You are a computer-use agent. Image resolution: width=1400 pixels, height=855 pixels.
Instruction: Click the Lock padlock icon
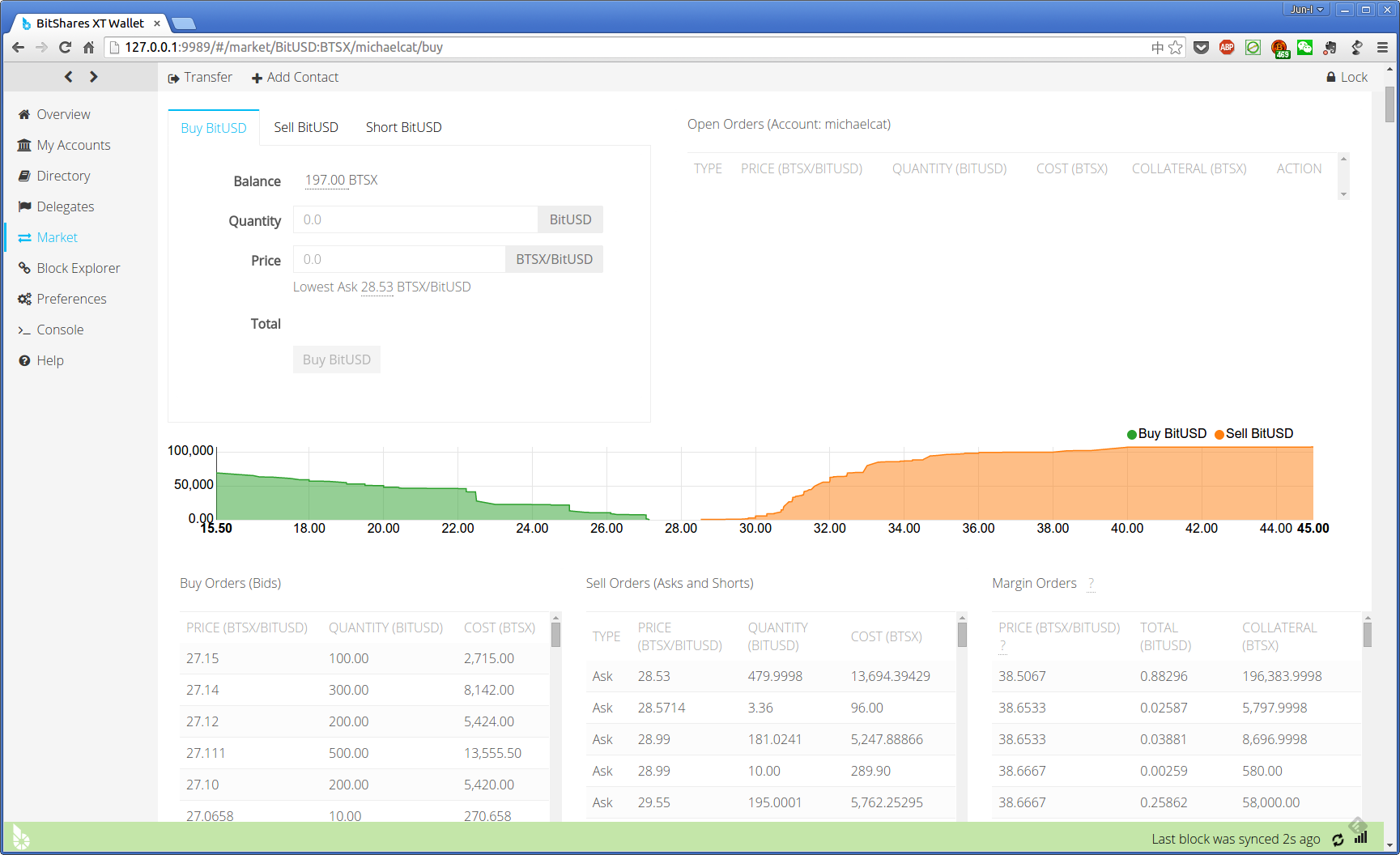coord(1330,77)
